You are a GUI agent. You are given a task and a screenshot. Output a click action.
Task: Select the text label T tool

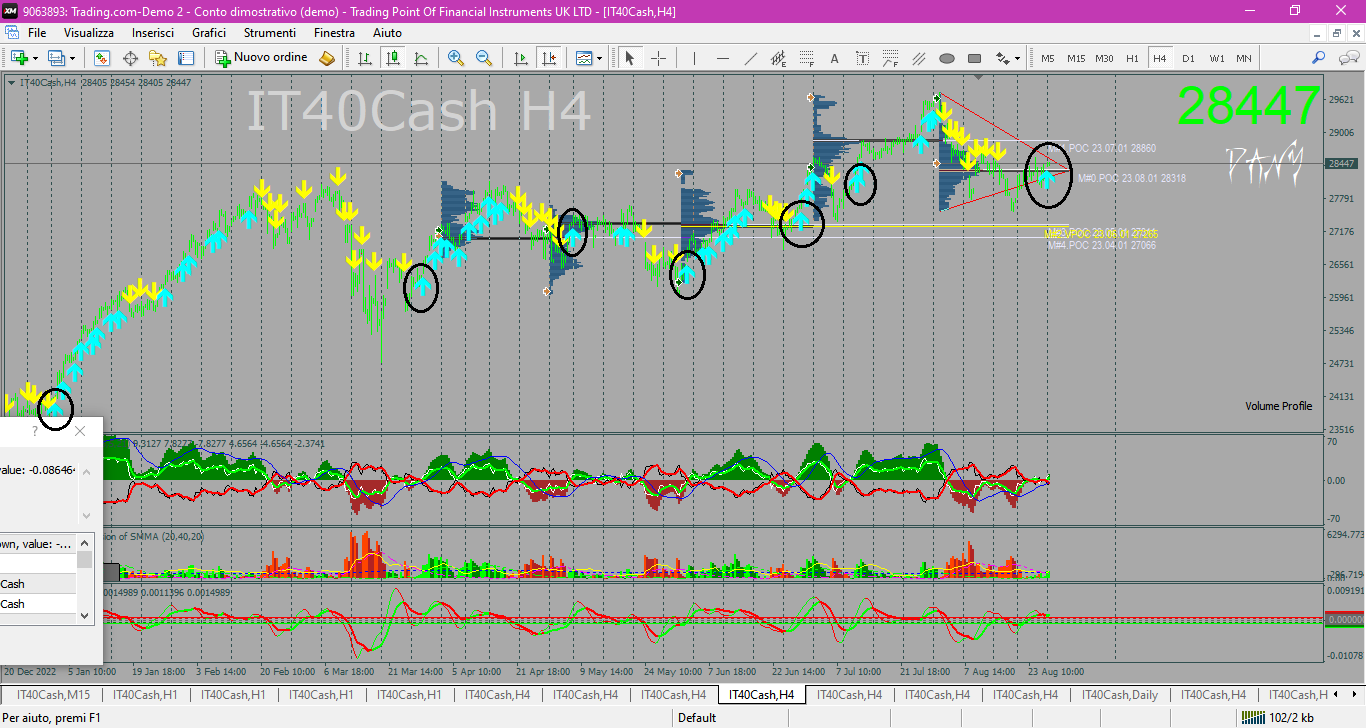862,58
